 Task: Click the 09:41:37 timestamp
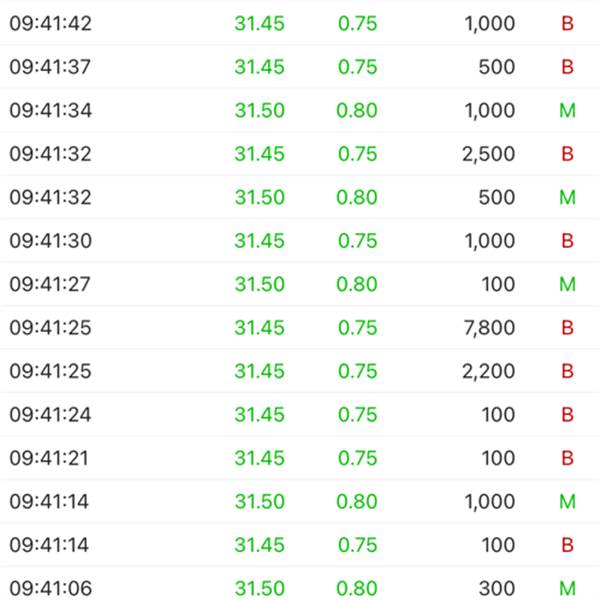click(x=50, y=67)
